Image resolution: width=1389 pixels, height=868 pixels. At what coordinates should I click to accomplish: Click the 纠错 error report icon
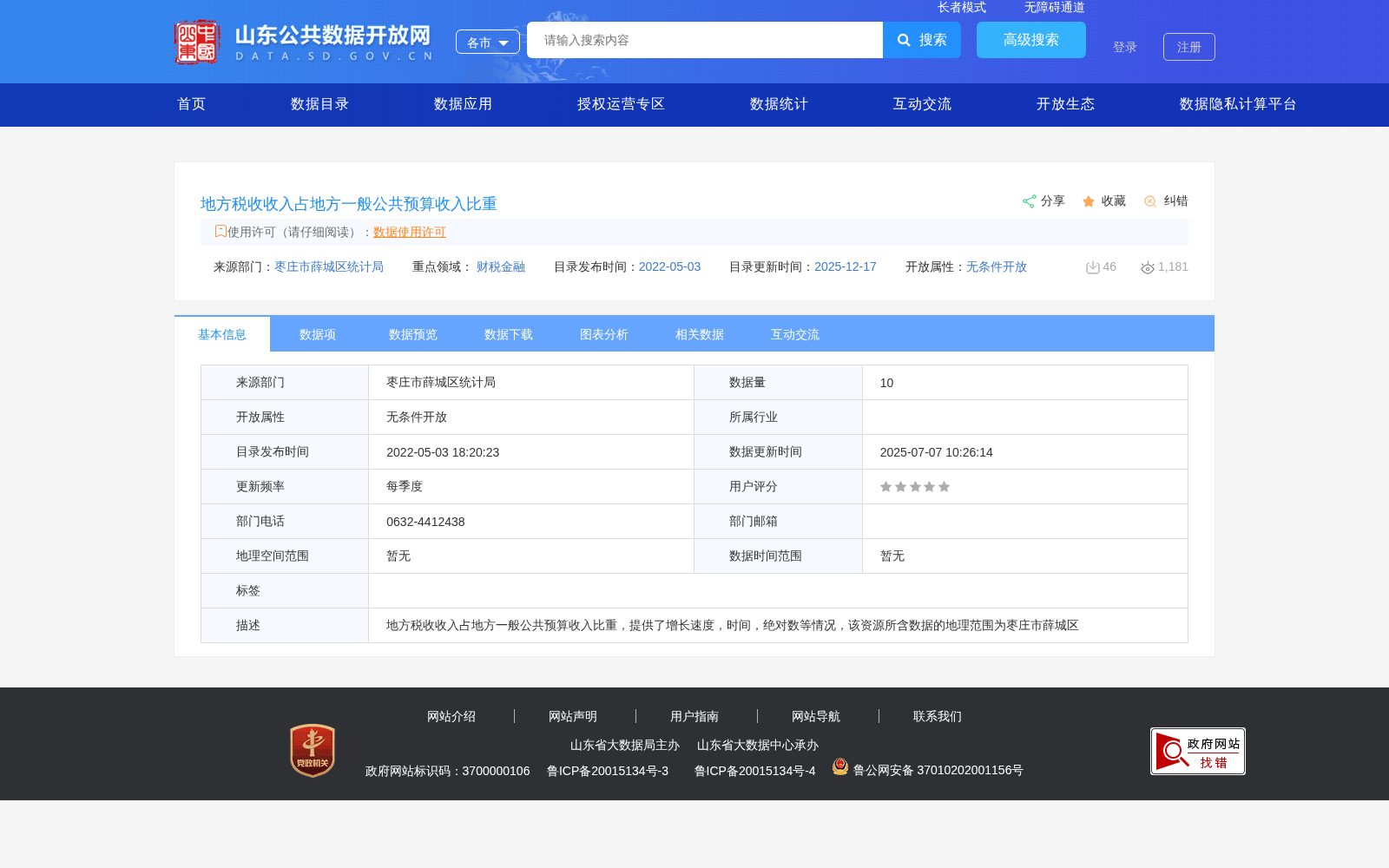1150,201
